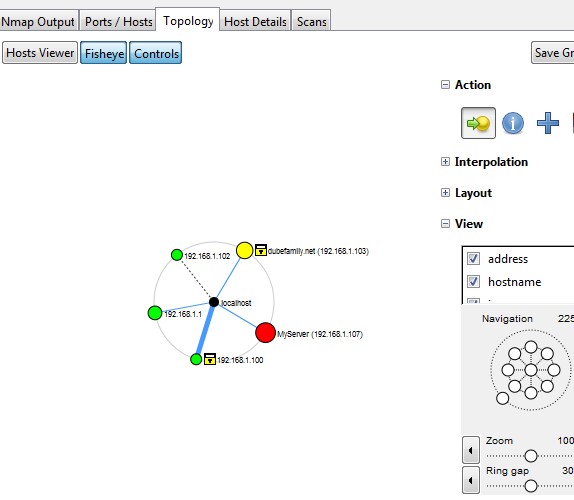Open the Host Details tab
Screen dimensions: 574x500
click(255, 22)
